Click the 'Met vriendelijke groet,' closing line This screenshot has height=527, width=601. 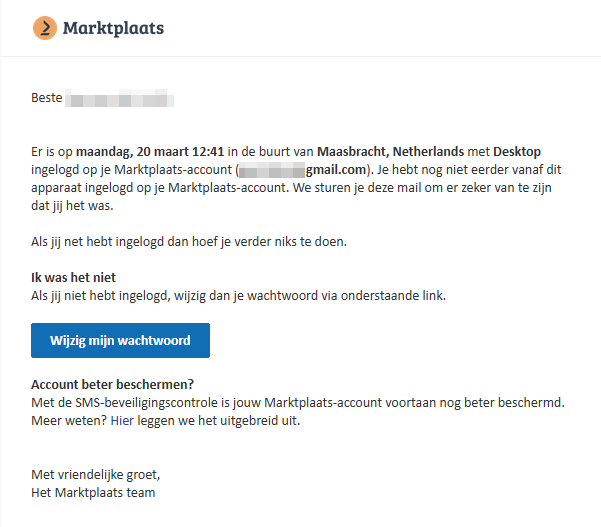(95, 474)
